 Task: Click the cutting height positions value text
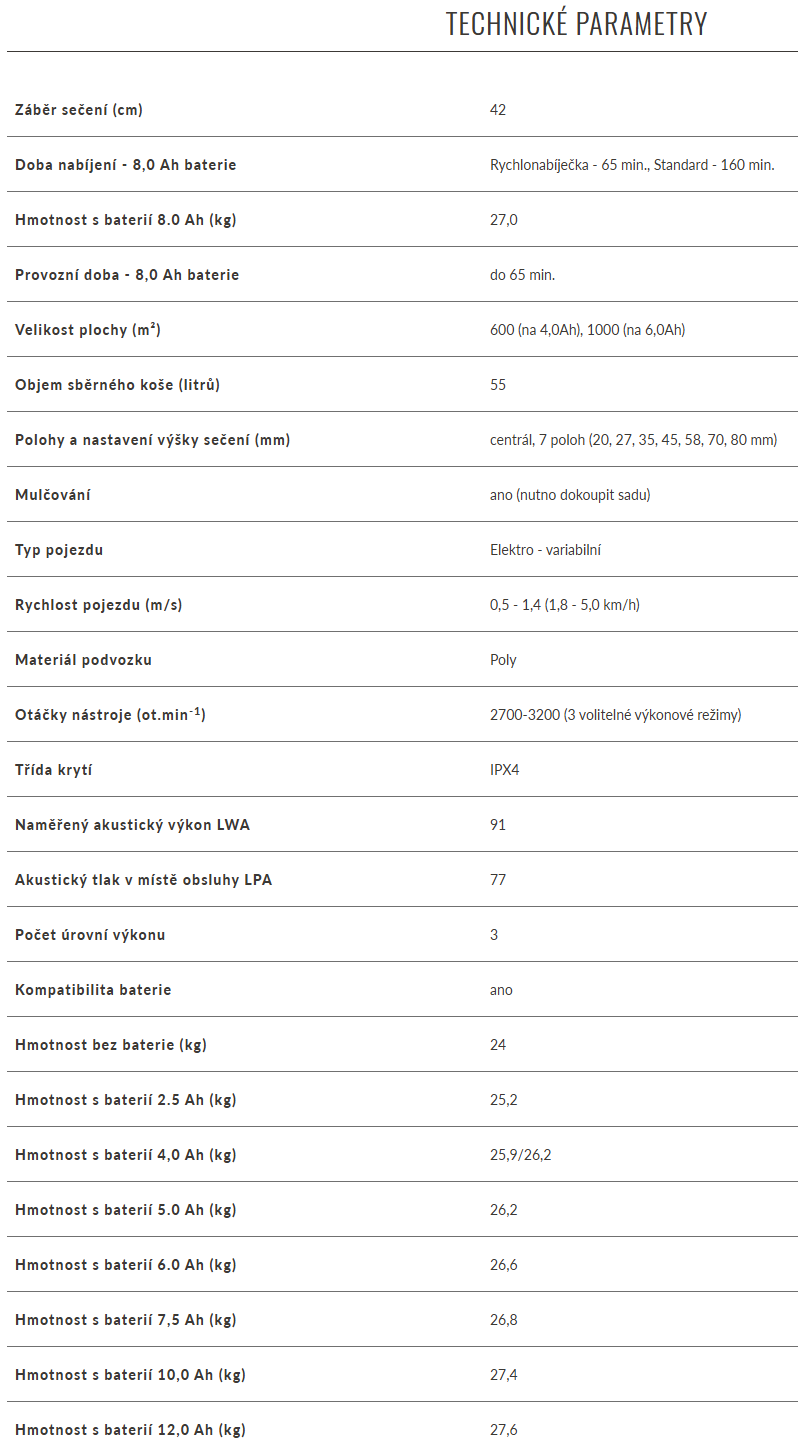tap(633, 440)
